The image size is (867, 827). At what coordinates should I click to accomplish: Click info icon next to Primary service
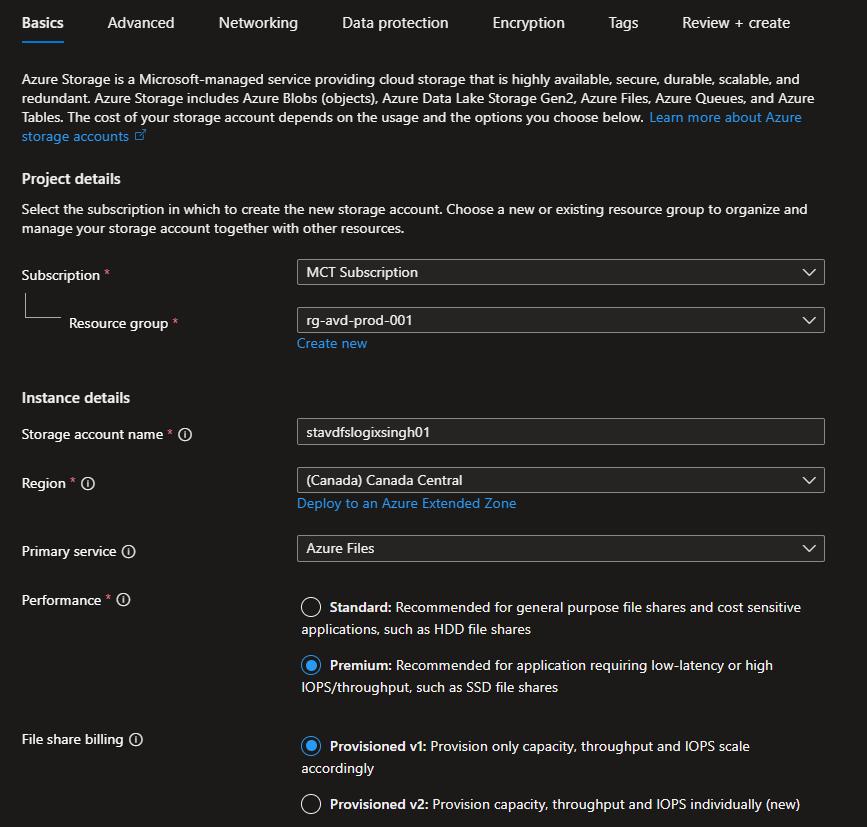pos(129,552)
